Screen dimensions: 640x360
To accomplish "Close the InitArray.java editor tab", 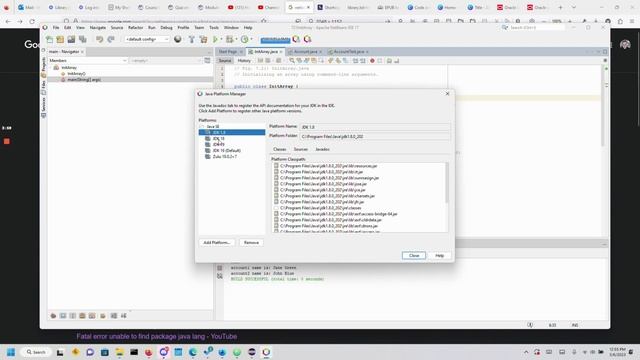I will [281, 52].
